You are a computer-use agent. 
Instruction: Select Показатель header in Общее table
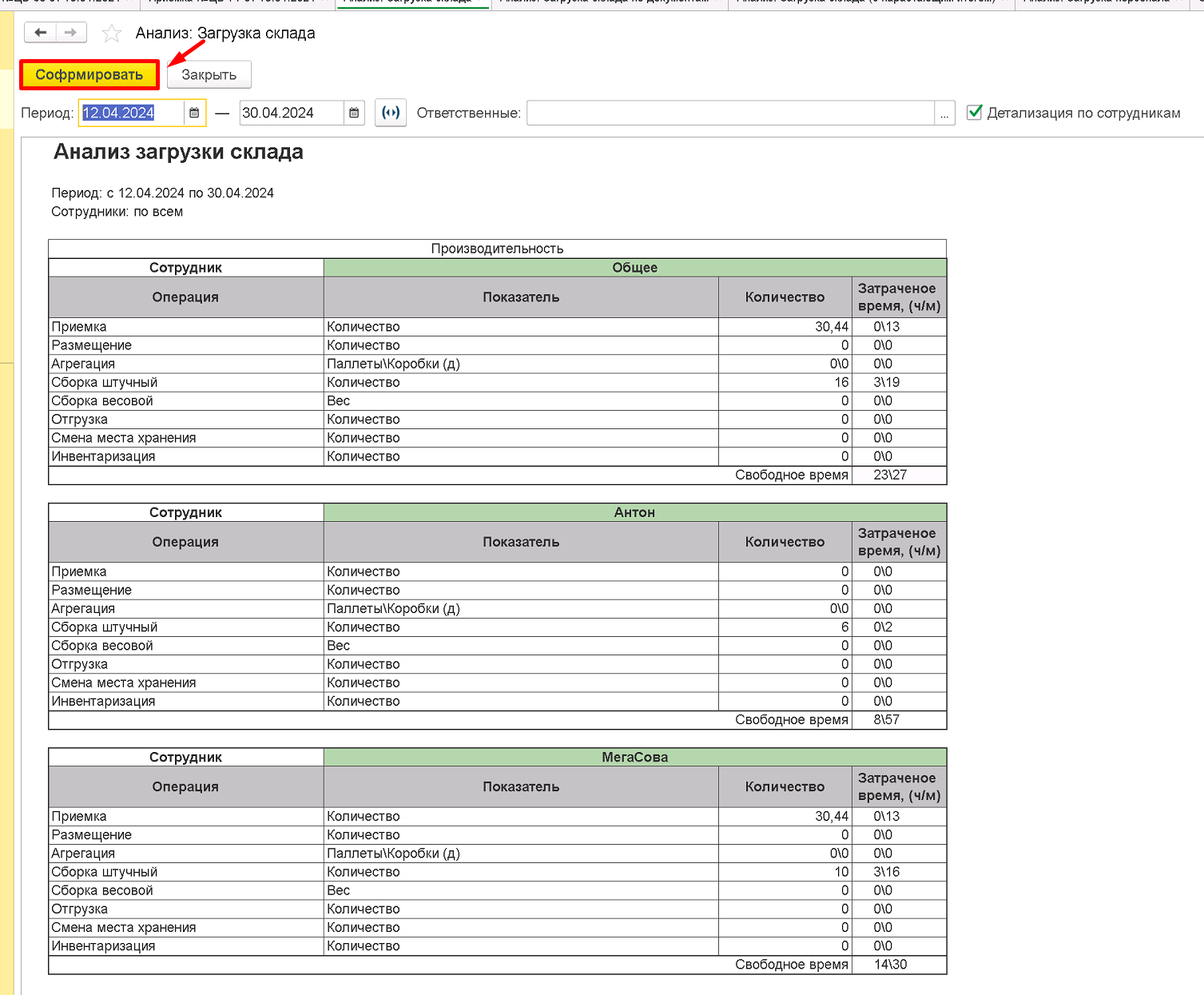[x=521, y=297]
